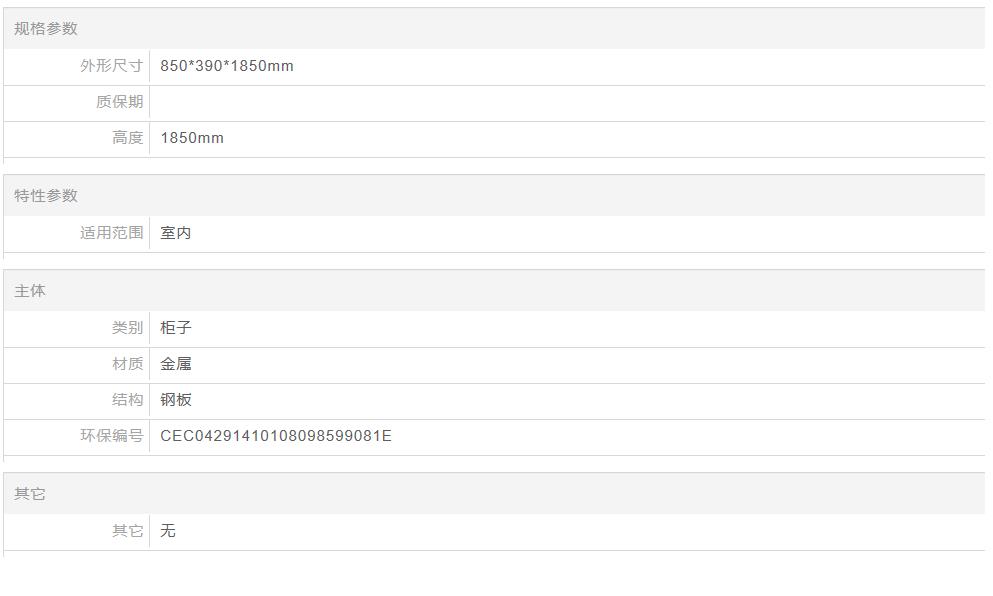Select the 类别 row label

click(x=128, y=328)
